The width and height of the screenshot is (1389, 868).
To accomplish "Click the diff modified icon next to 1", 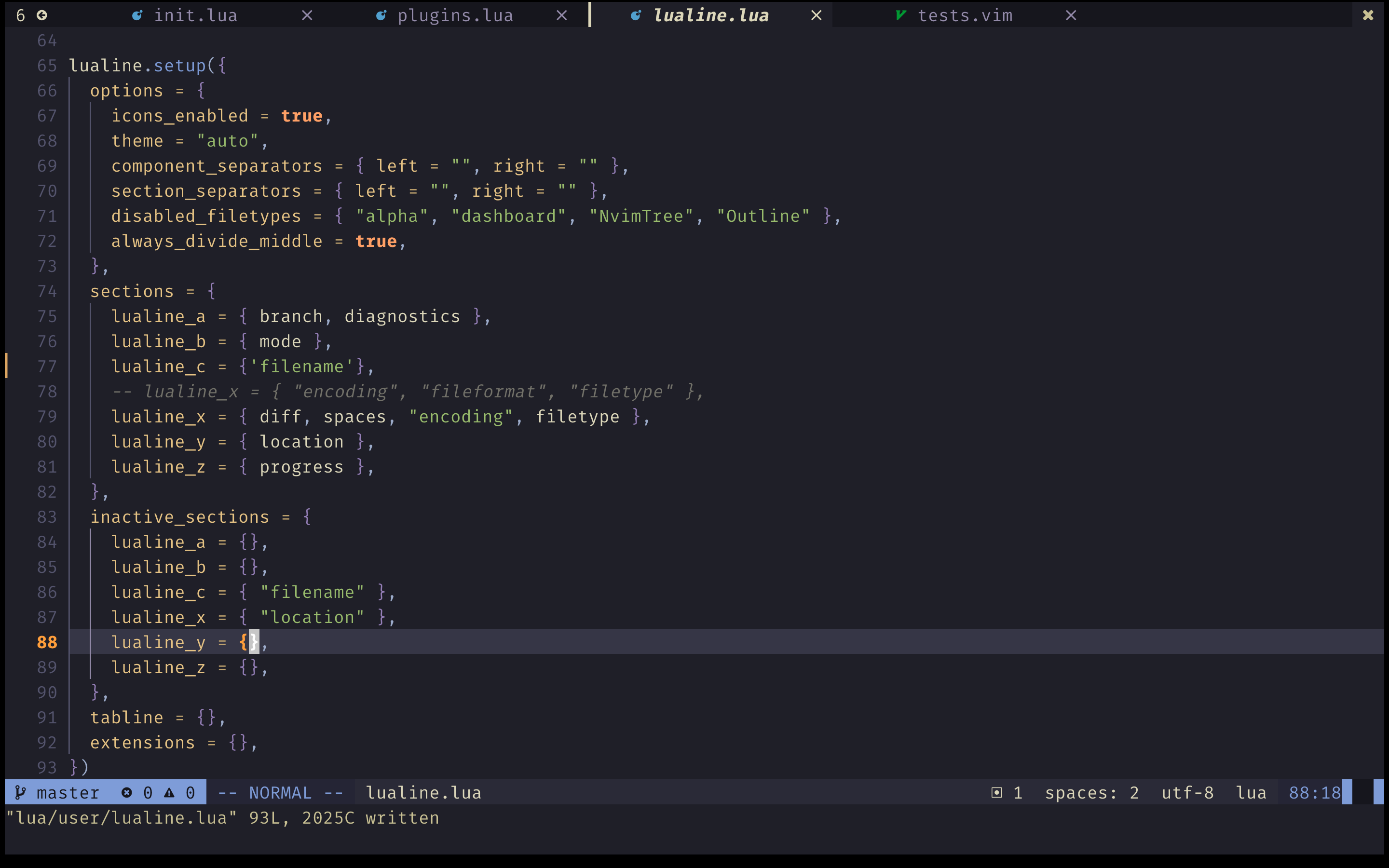I will 997,793.
